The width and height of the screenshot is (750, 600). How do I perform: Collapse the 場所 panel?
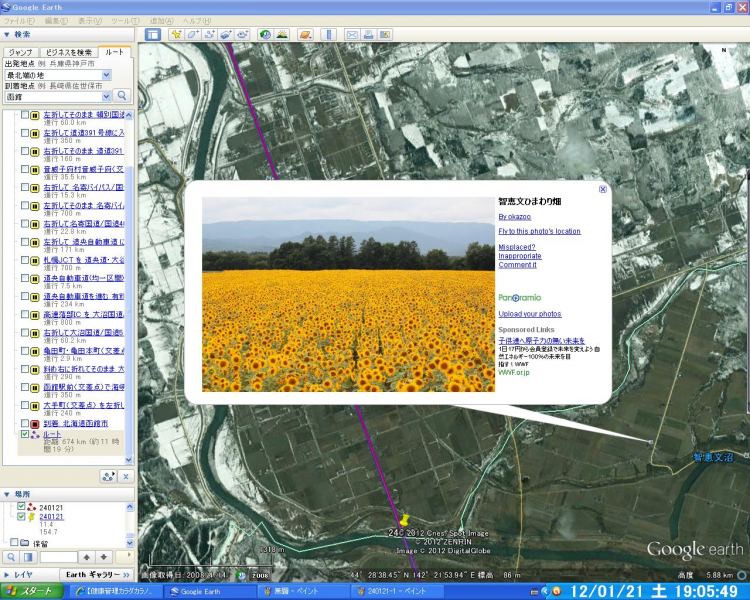click(7, 494)
